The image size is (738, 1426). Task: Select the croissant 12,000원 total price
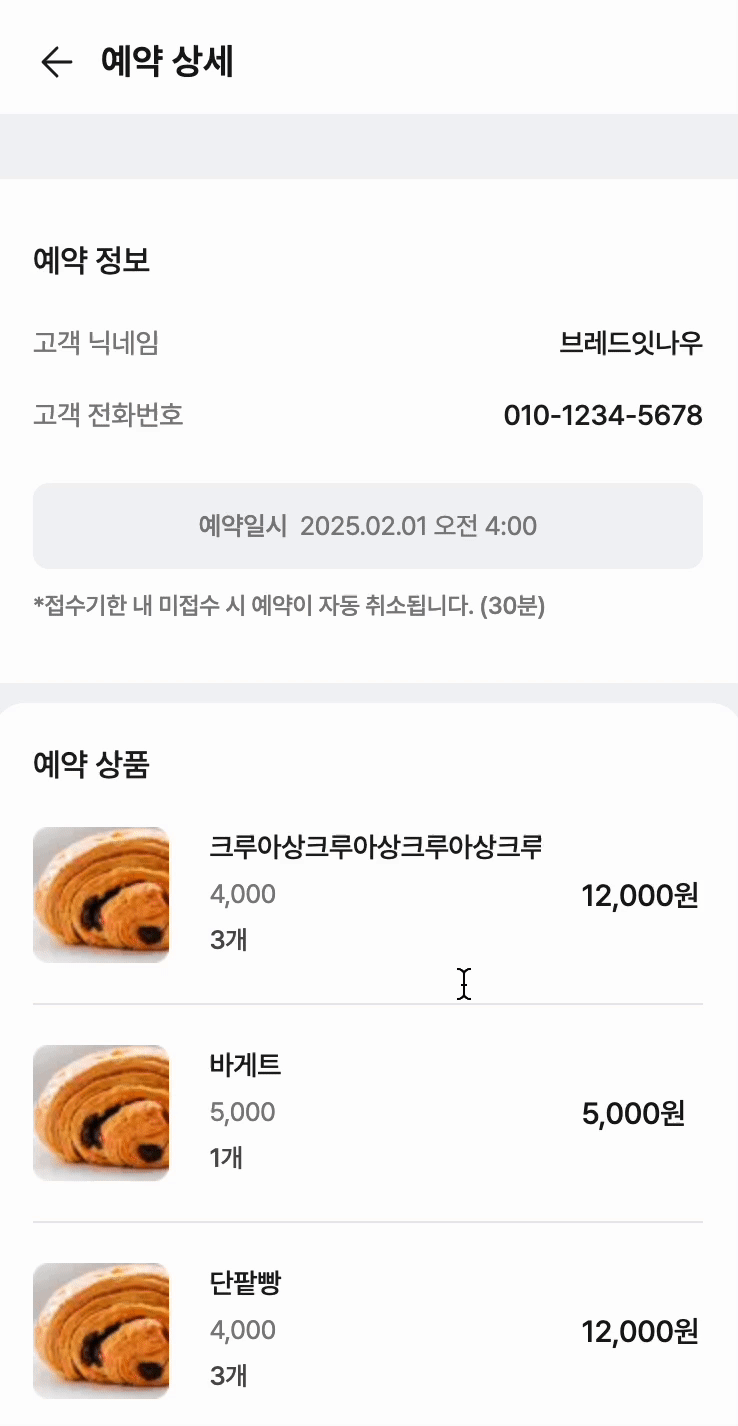pos(639,896)
